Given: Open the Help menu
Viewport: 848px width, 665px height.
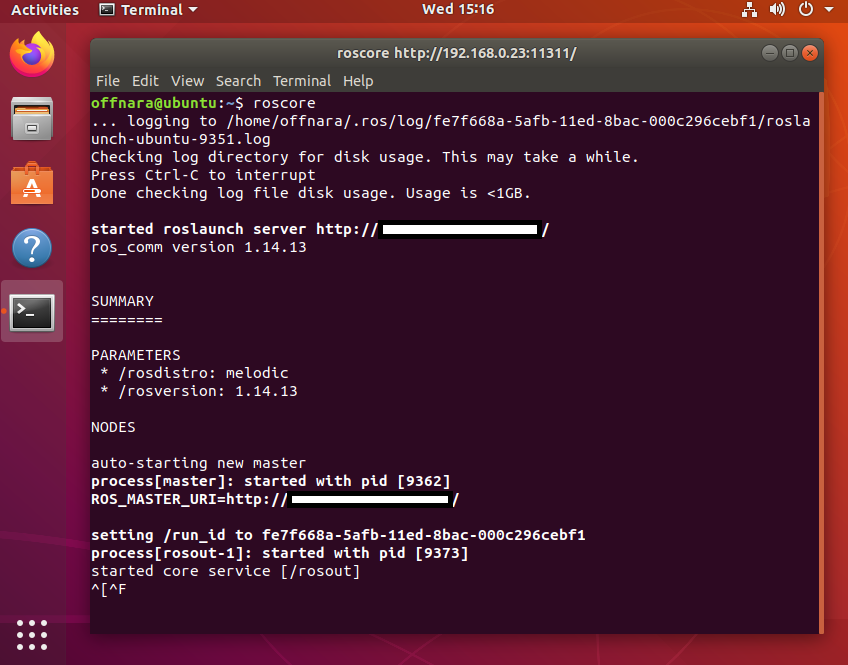Looking at the screenshot, I should tap(358, 81).
